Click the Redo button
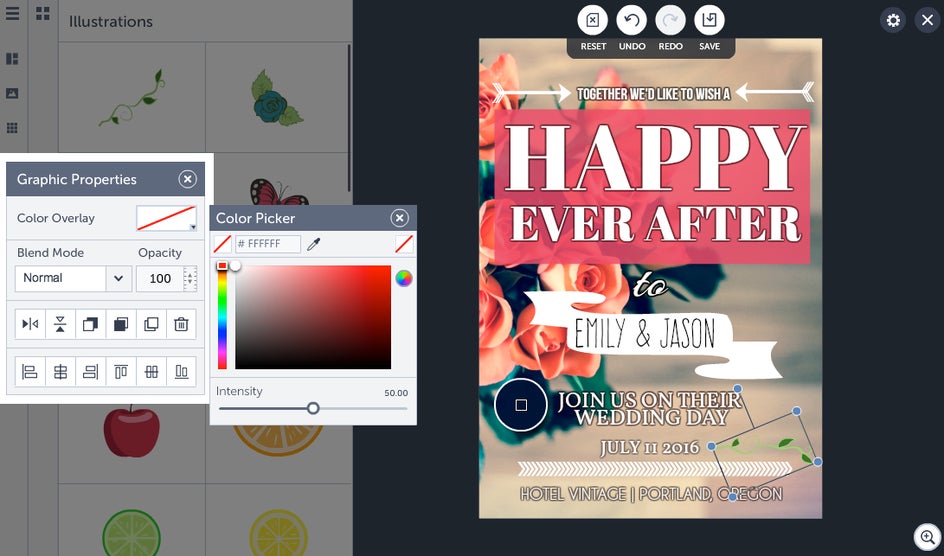944x556 pixels. pos(670,20)
